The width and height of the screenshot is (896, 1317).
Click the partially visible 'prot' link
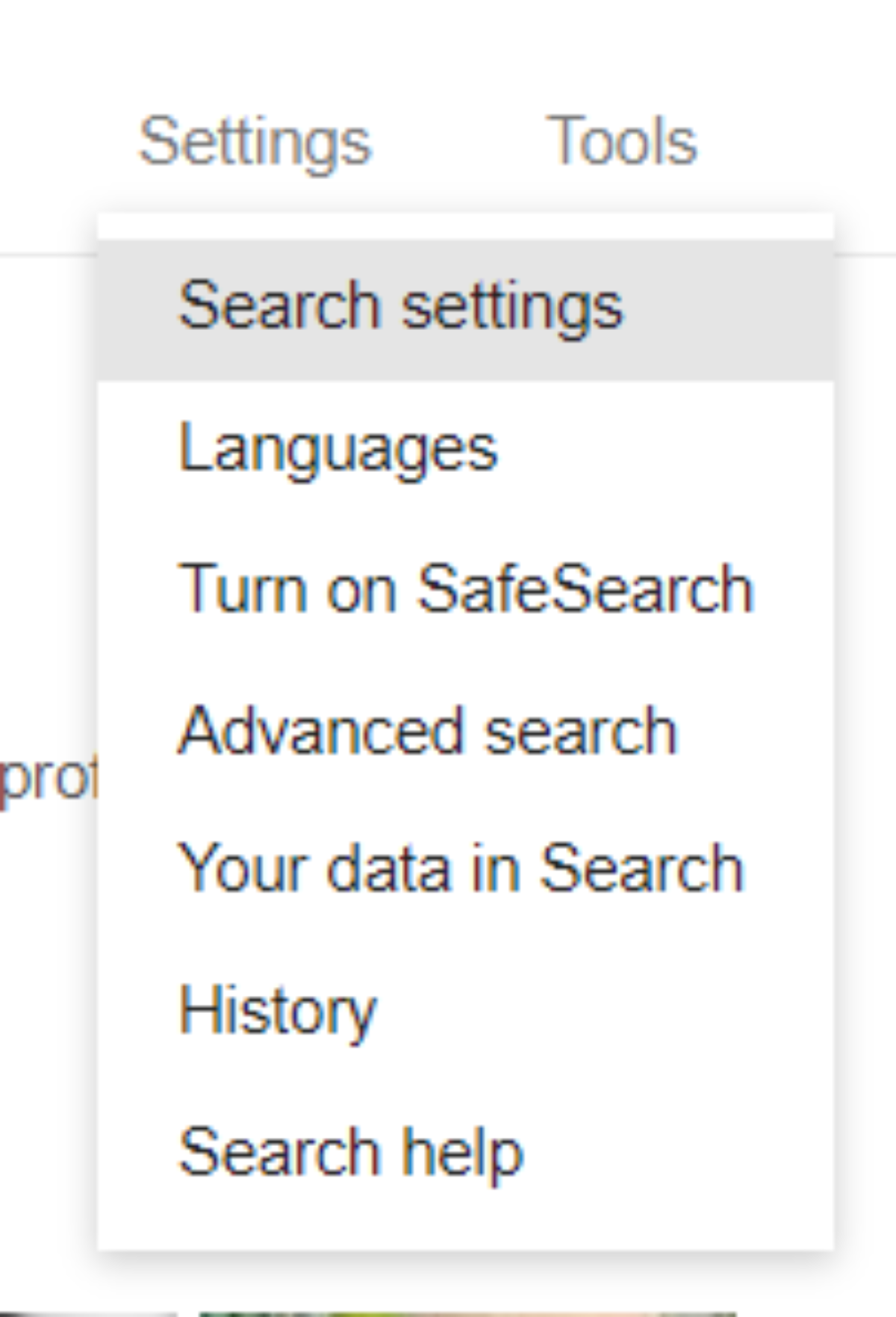pyautogui.click(x=46, y=779)
